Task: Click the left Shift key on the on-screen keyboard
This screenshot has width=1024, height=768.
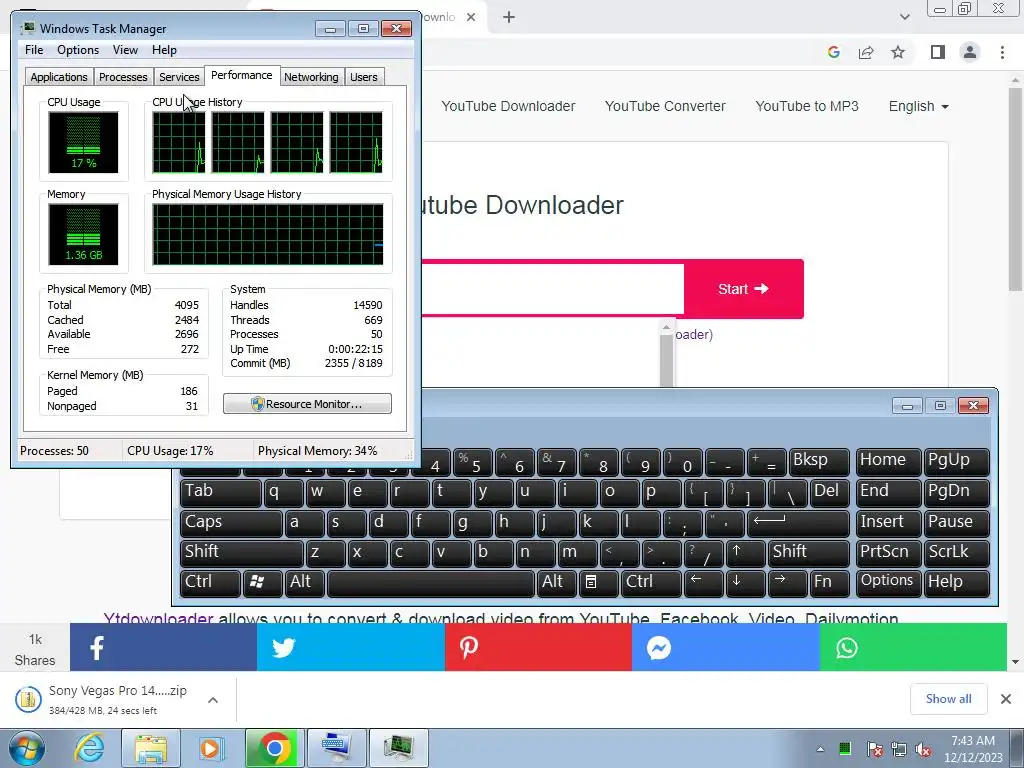Action: coord(242,552)
